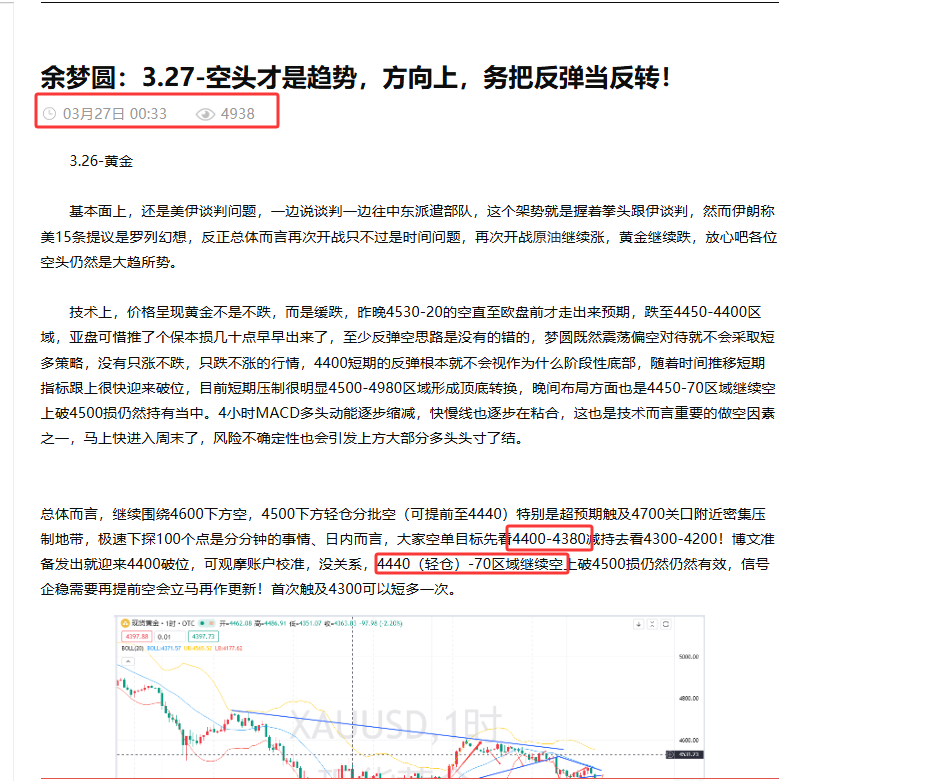The height and width of the screenshot is (781, 928).
Task: Open the XAUUSD 1-hour chart image
Action: tap(410, 697)
